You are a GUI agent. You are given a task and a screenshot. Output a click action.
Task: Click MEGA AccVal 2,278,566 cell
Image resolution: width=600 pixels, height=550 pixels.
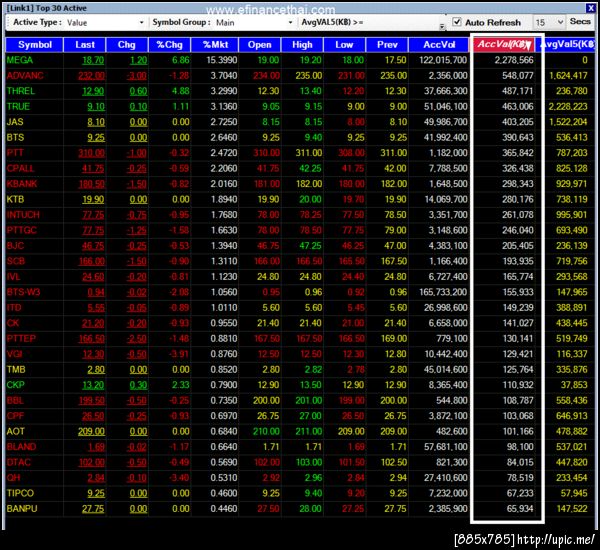point(514,60)
